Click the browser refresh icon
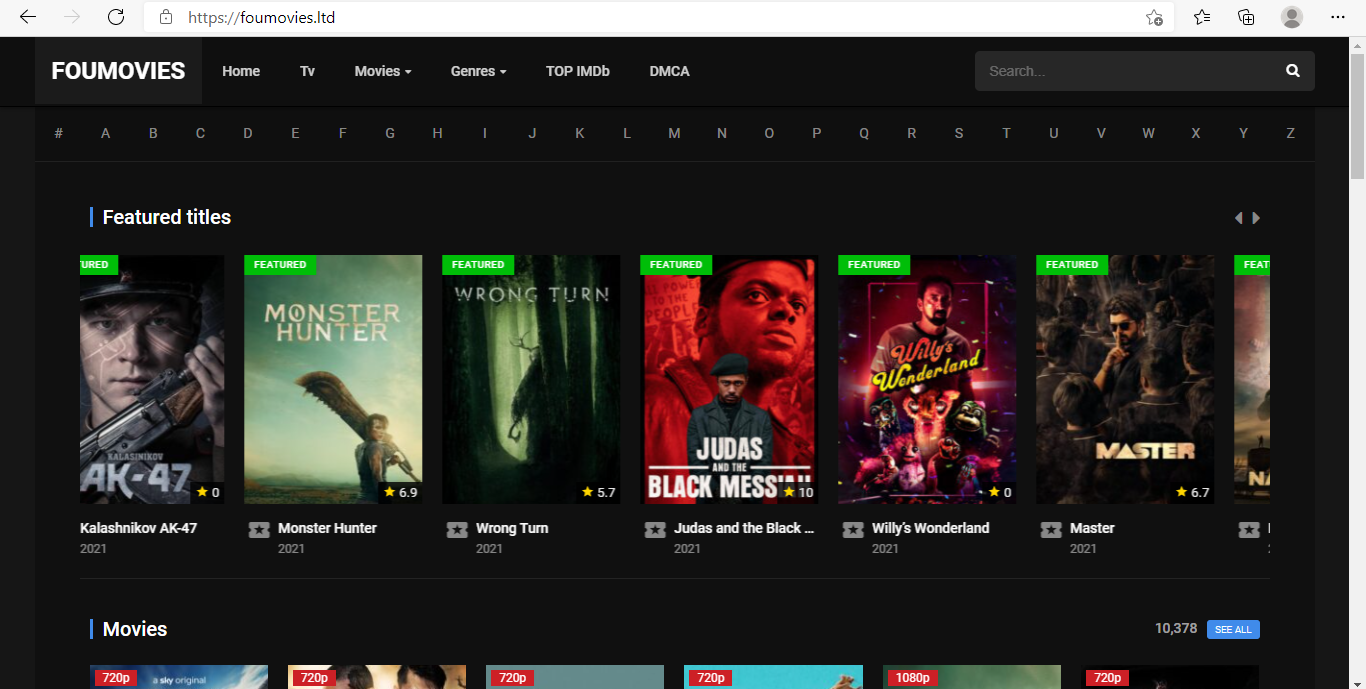The image size is (1366, 689). pos(116,17)
